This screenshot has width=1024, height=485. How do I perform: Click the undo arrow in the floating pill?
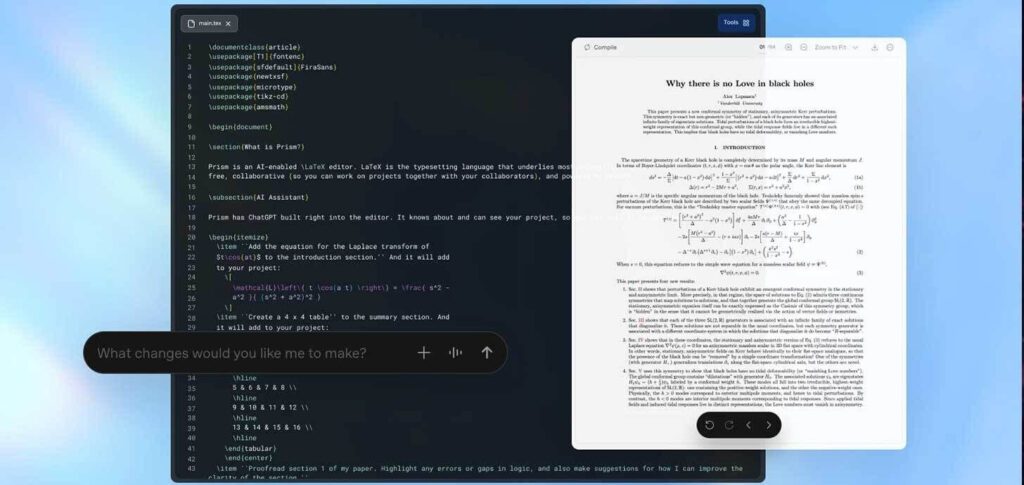[x=709, y=425]
